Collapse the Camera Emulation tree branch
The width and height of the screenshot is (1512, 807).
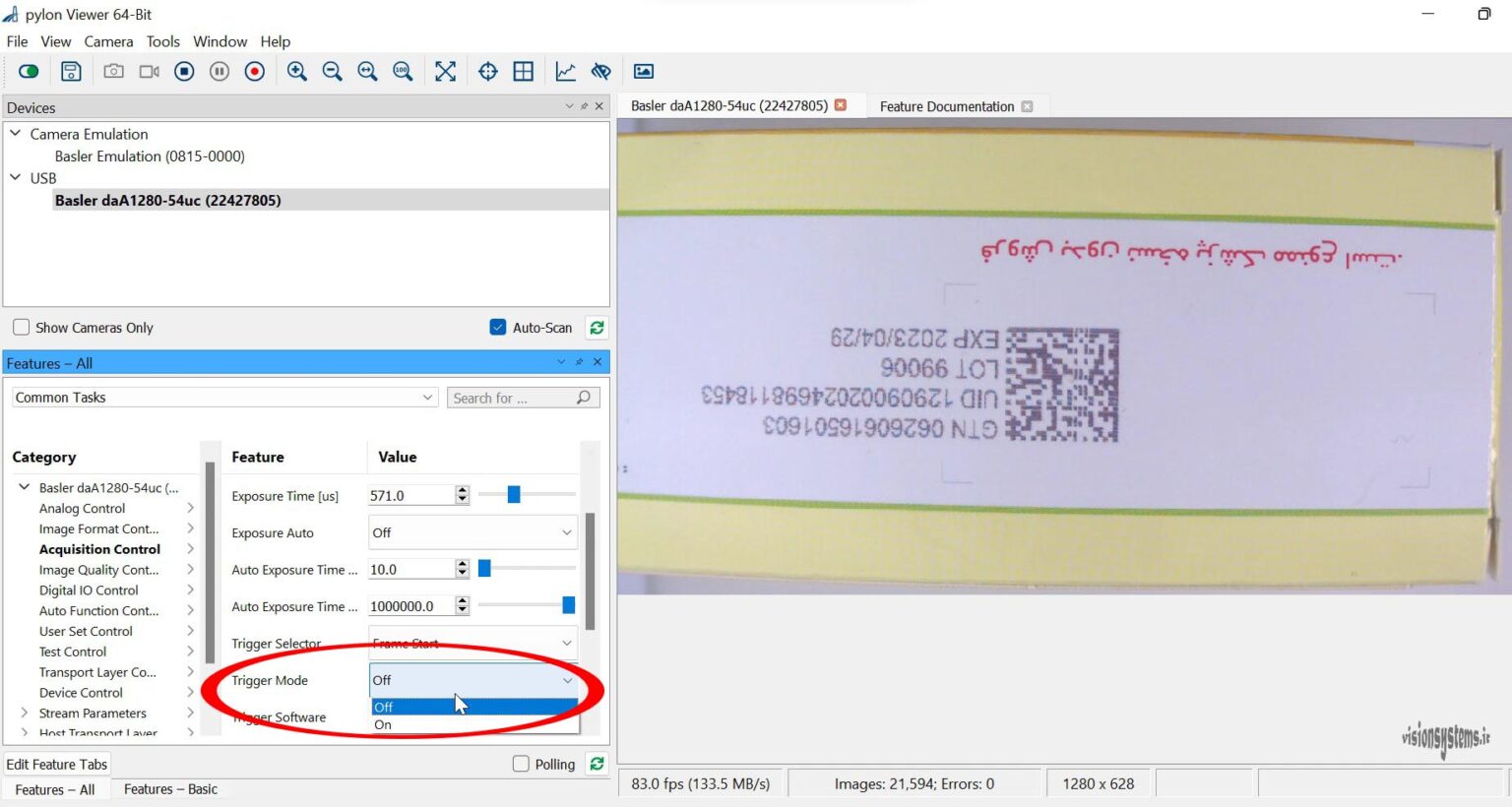[15, 134]
